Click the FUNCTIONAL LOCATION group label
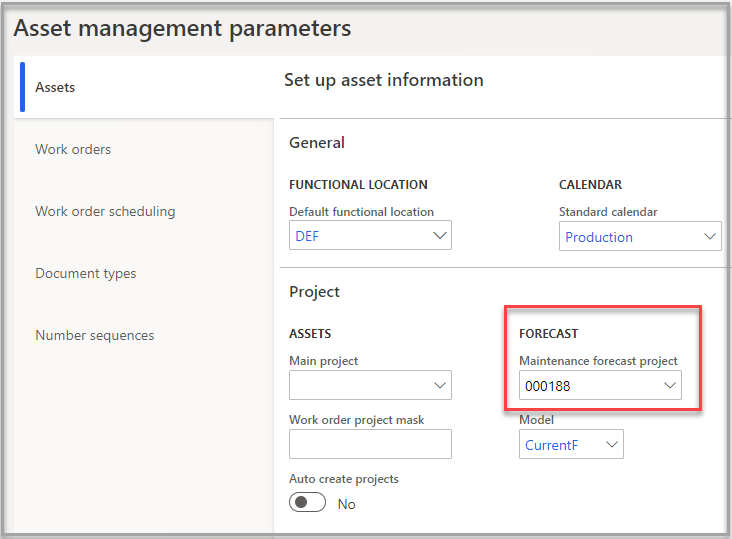 (x=358, y=185)
